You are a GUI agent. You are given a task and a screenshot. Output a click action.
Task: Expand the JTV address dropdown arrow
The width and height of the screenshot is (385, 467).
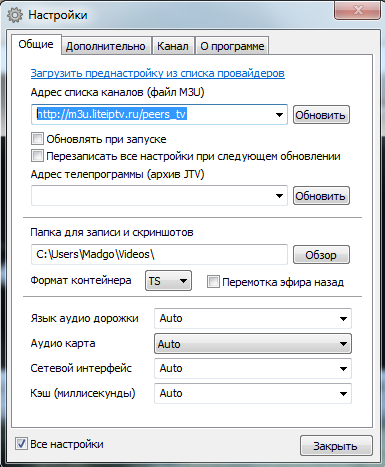(279, 196)
